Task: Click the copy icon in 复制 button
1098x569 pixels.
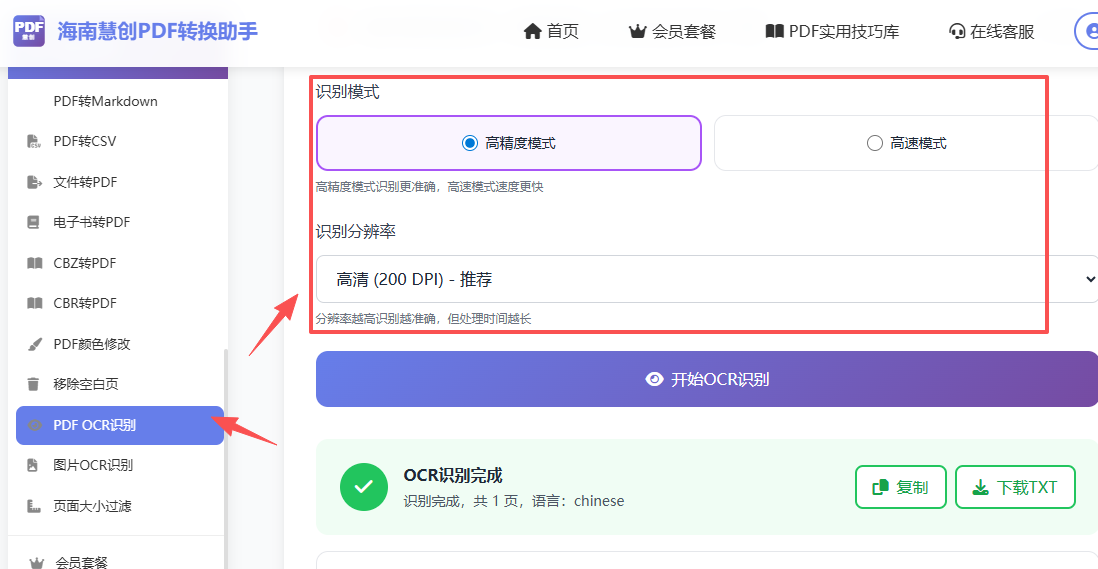Action: coord(880,487)
